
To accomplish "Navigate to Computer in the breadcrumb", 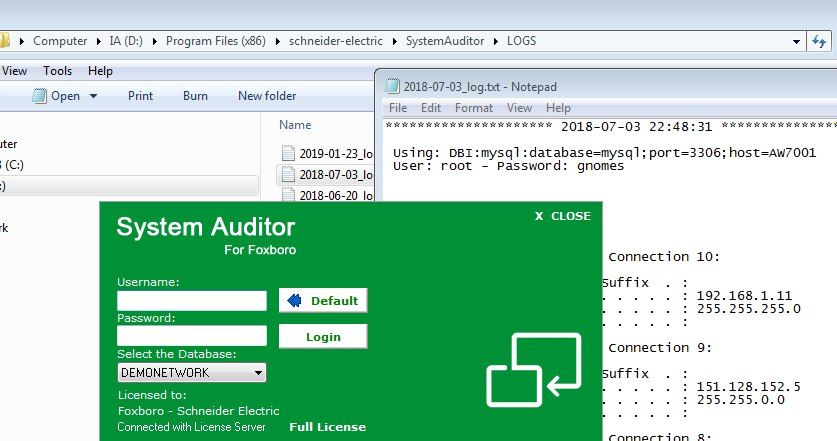I will point(60,41).
